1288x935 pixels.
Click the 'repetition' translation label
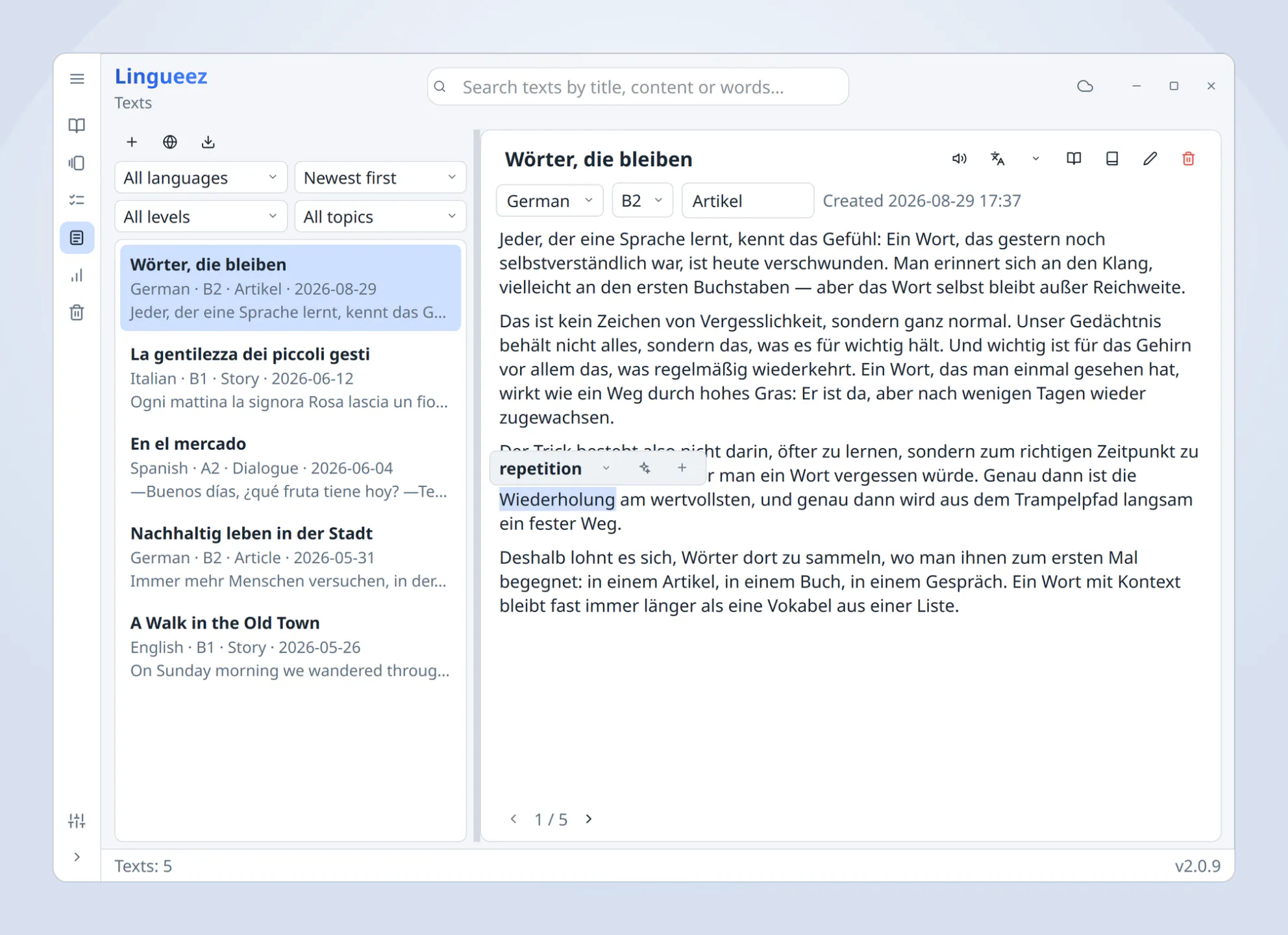pyautogui.click(x=540, y=468)
